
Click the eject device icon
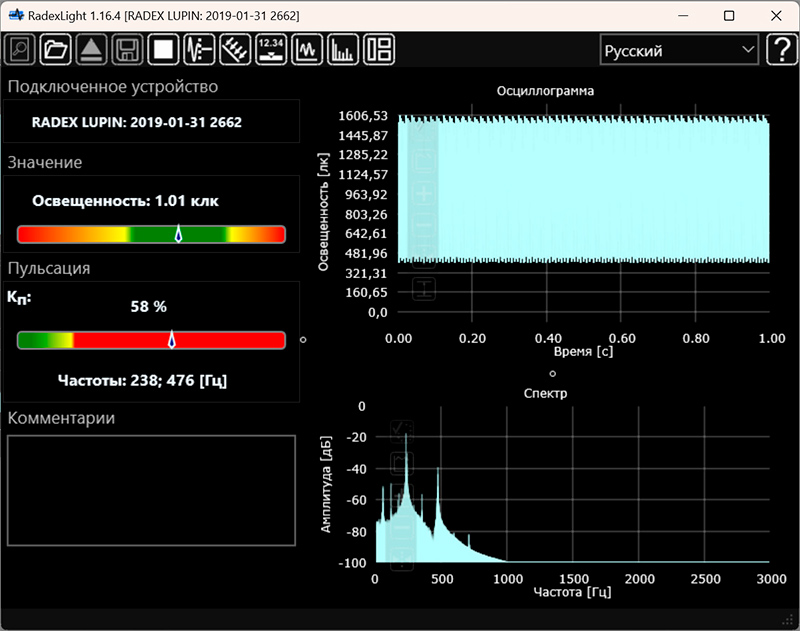91,49
